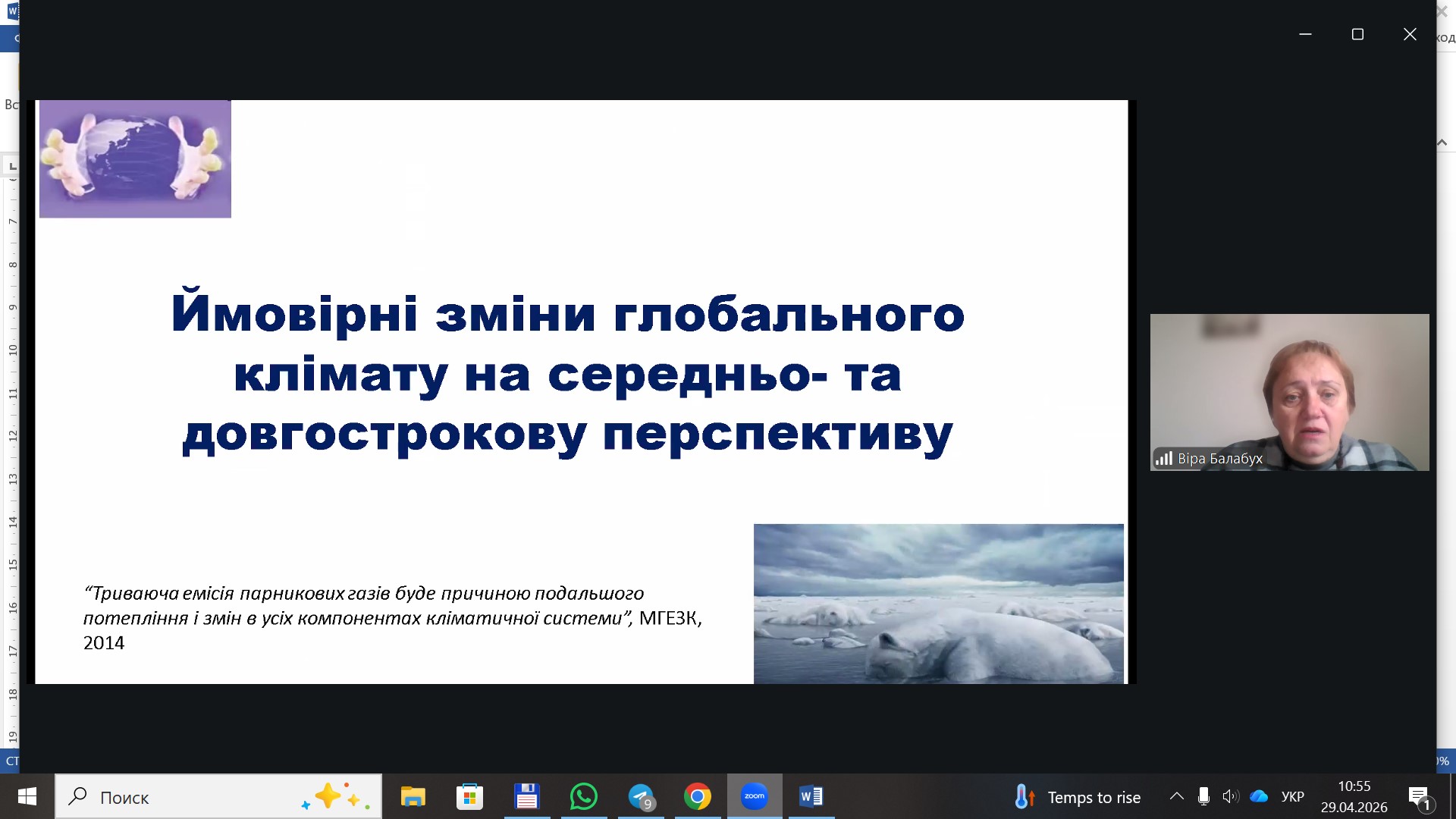Open the Windows Start menu
1456x819 pixels.
27,796
